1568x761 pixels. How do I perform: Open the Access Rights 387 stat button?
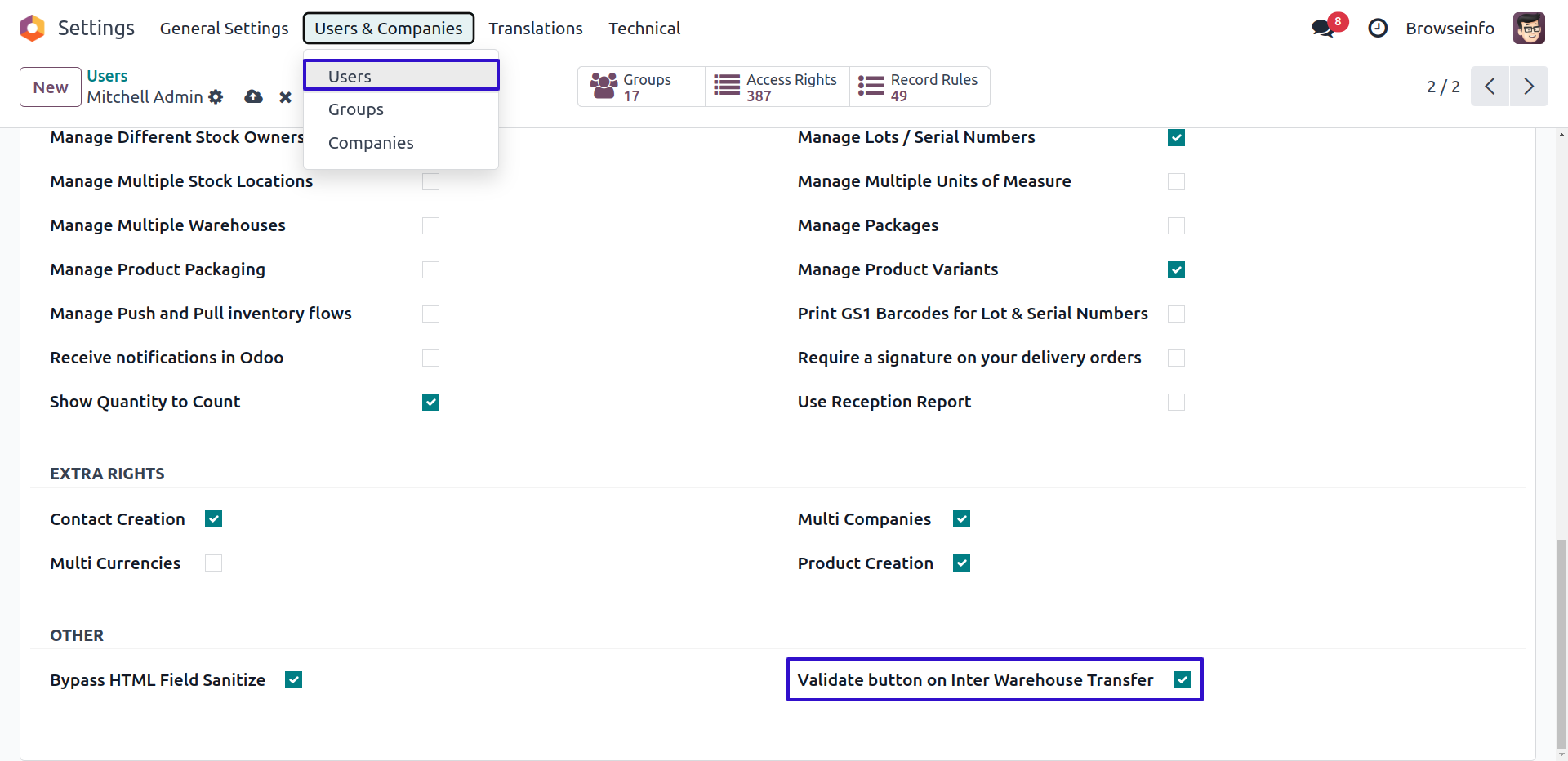[x=777, y=87]
